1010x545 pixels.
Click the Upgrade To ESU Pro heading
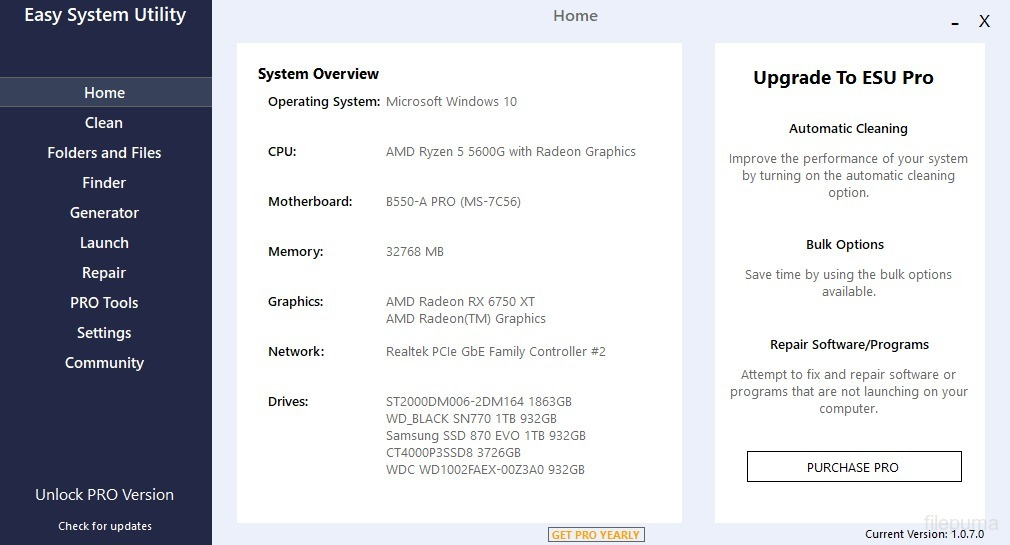coord(843,78)
